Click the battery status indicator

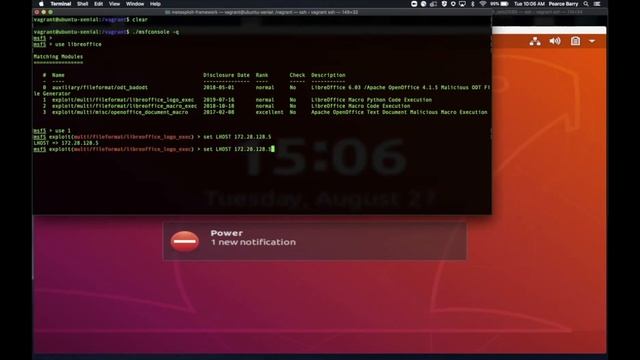[500, 4]
